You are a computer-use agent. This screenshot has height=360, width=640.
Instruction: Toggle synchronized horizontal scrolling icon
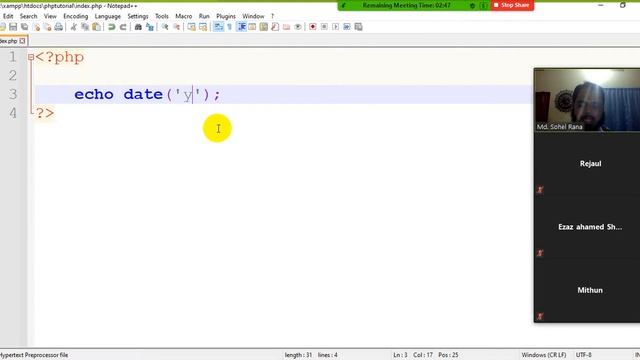(x=203, y=27)
